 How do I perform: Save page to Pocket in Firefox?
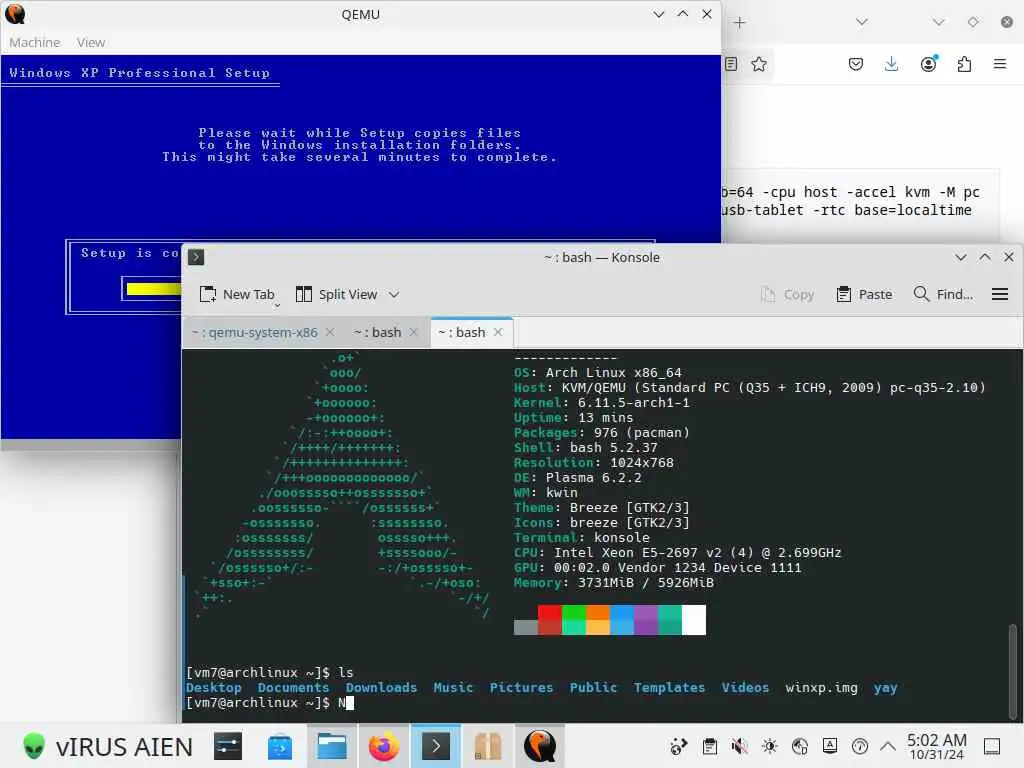(x=856, y=64)
